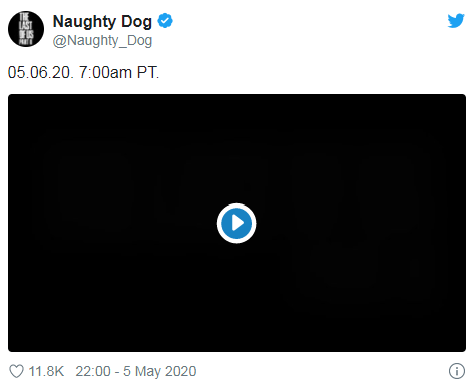Click the word Dog in the display name
This screenshot has width=474, height=387.
136,22
